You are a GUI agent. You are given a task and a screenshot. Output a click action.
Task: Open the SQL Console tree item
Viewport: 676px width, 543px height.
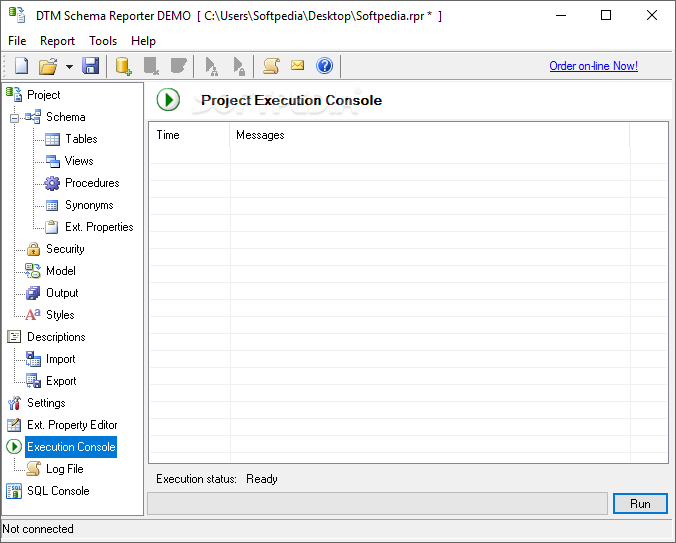(x=58, y=490)
